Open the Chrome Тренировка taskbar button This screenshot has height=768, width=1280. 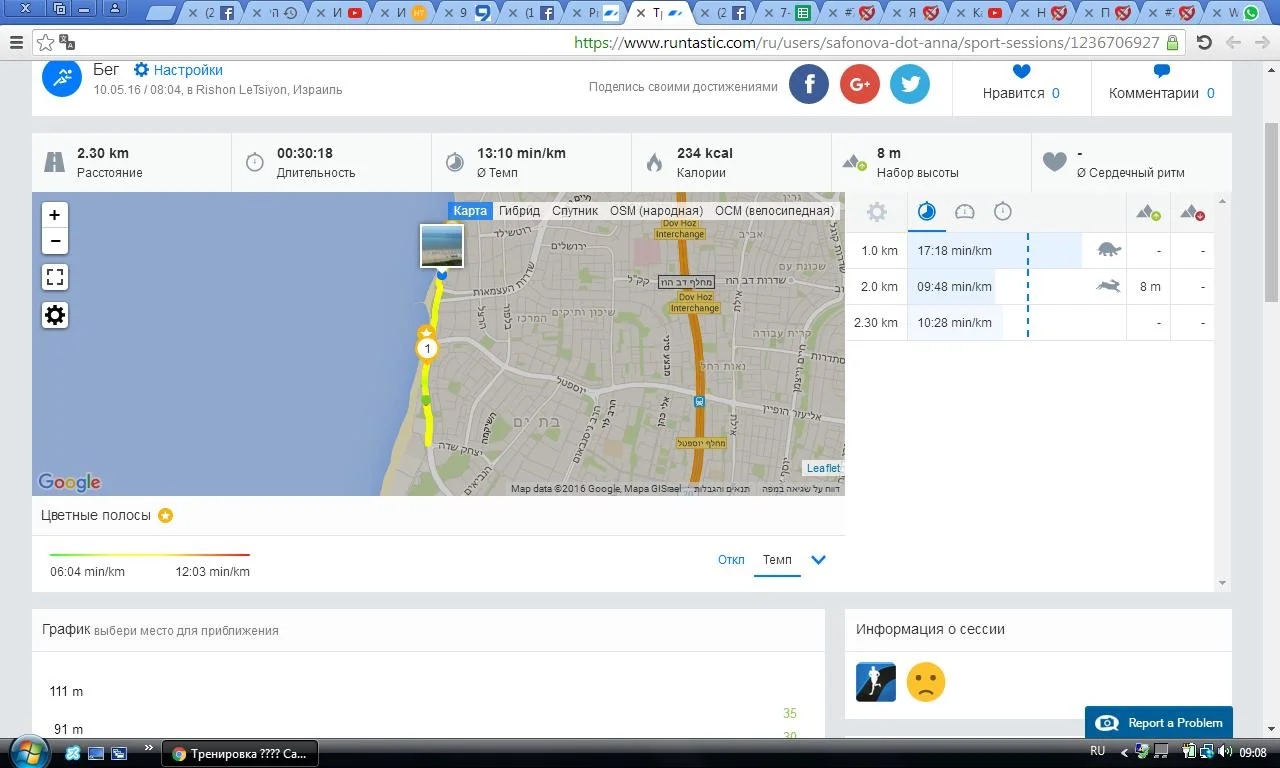pyautogui.click(x=240, y=753)
